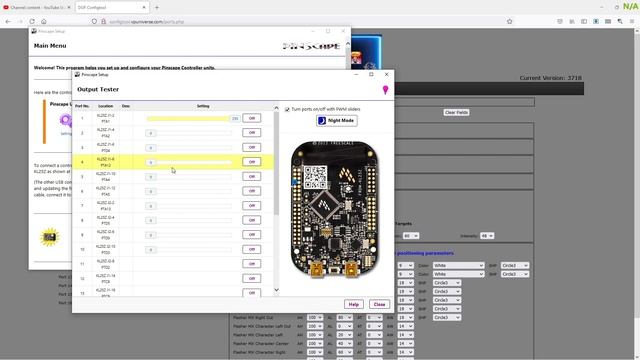Click the magnifier icon in browser toolbar
Image resolution: width=640 pixels, height=360 pixels.
(620, 21)
